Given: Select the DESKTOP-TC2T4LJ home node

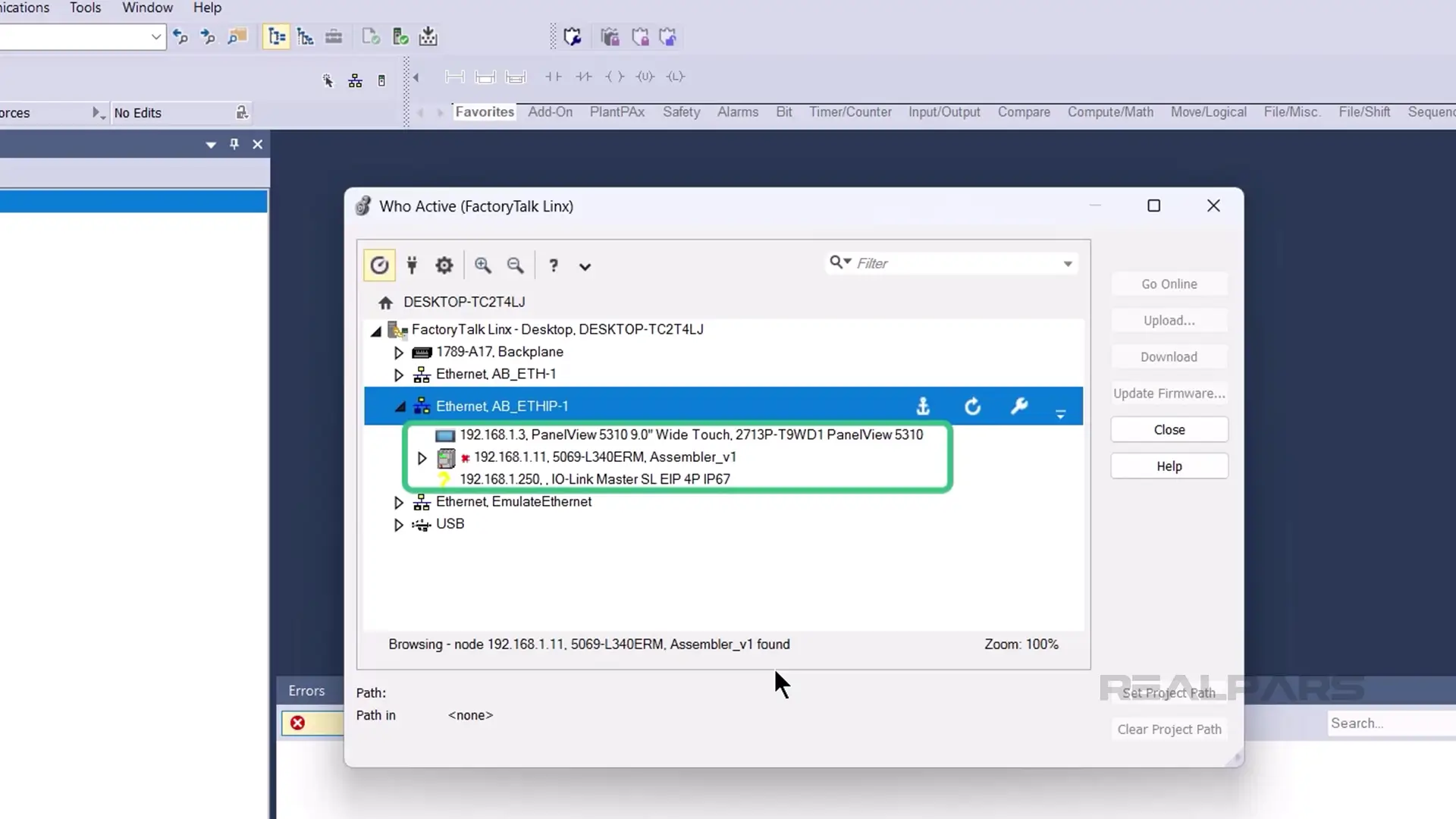Looking at the screenshot, I should pyautogui.click(x=464, y=302).
